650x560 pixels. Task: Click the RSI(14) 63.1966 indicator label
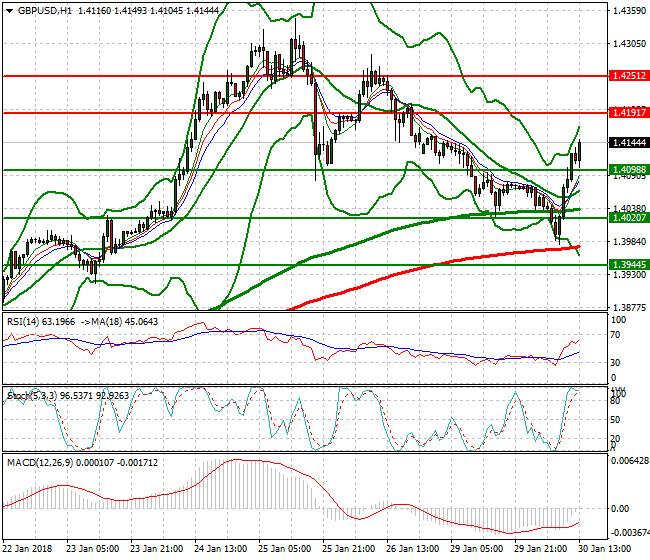[41, 322]
